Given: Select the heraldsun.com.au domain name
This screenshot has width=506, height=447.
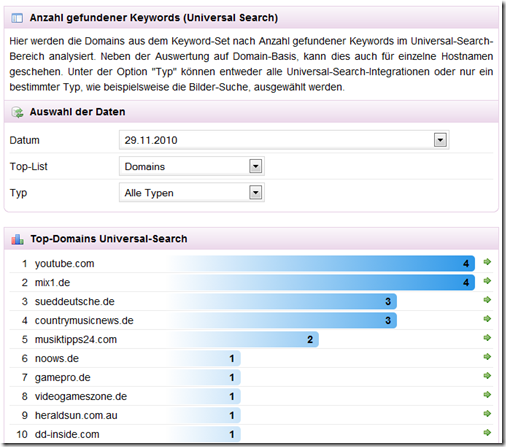Looking at the screenshot, I should (x=76, y=416).
